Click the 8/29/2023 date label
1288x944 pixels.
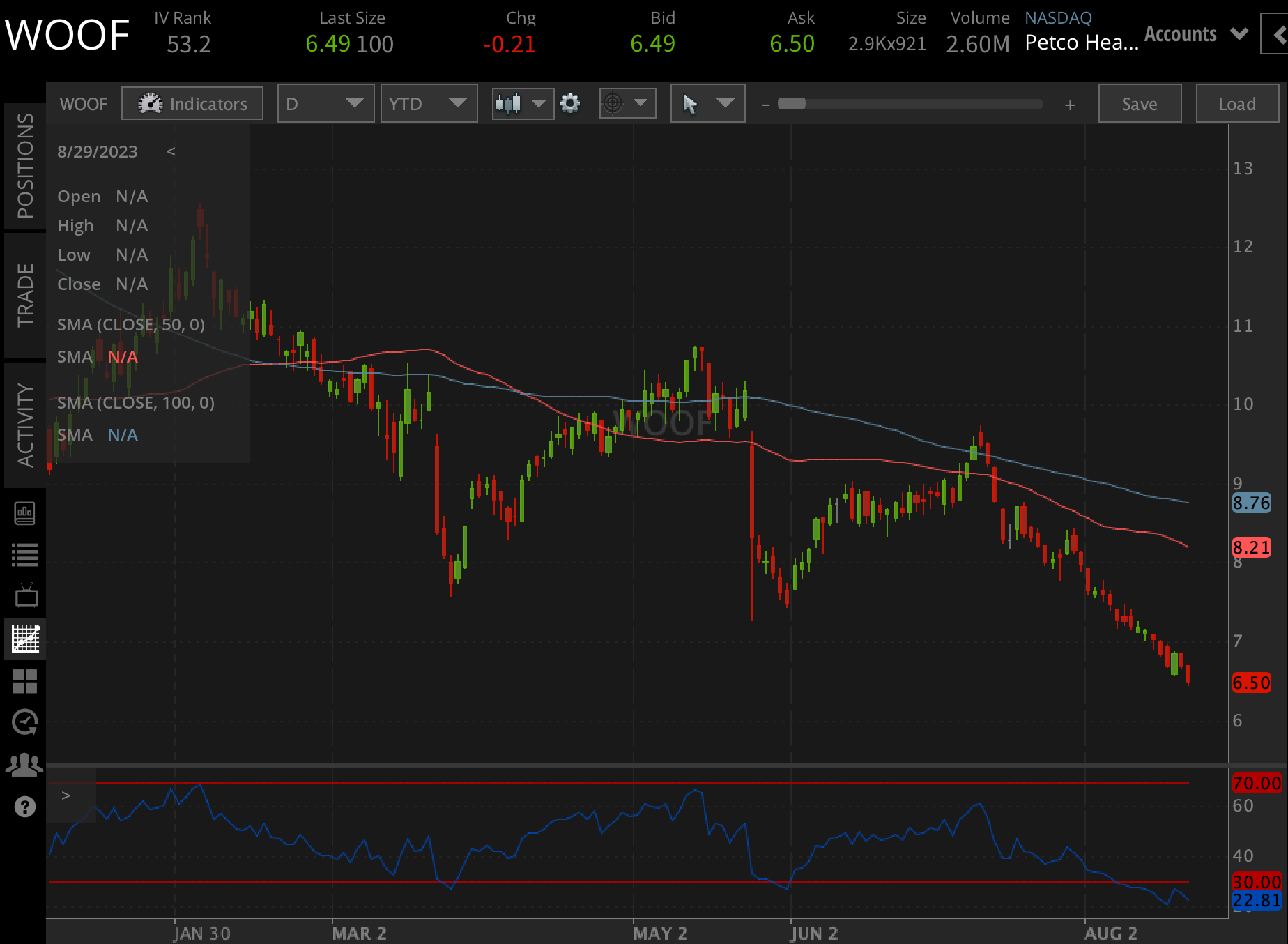point(98,152)
